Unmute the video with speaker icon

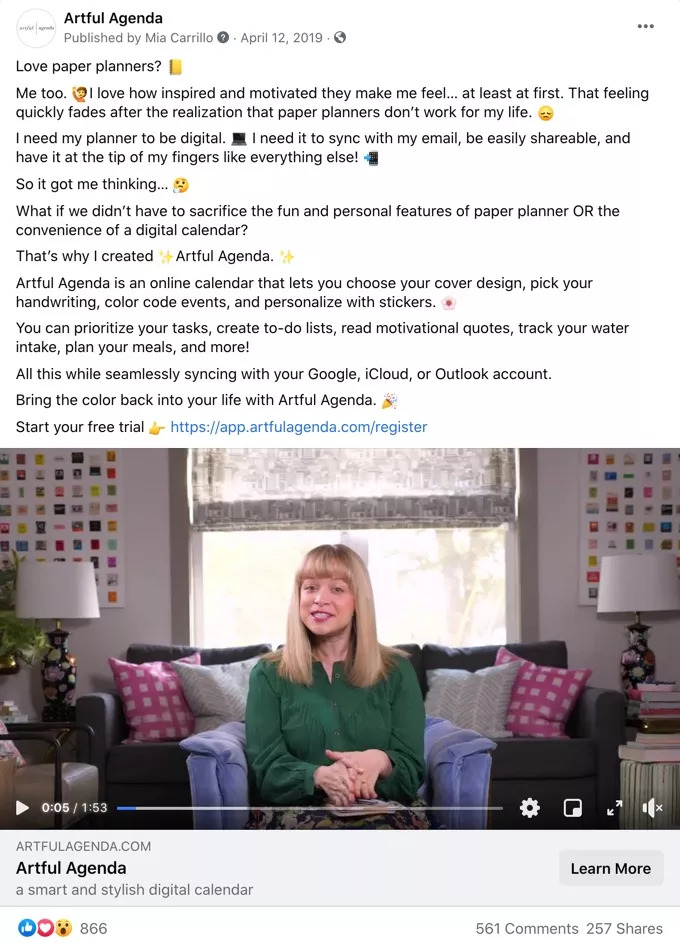652,808
